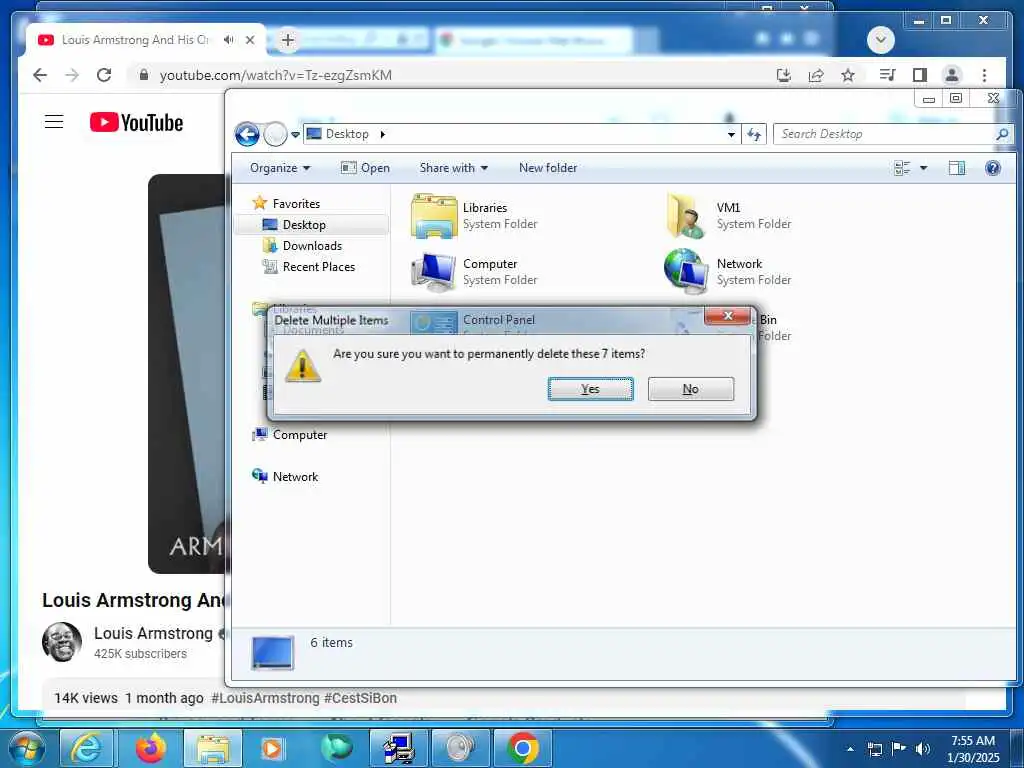Select the Computer system folder icon
Screen dimensions: 1024x768
[434, 272]
